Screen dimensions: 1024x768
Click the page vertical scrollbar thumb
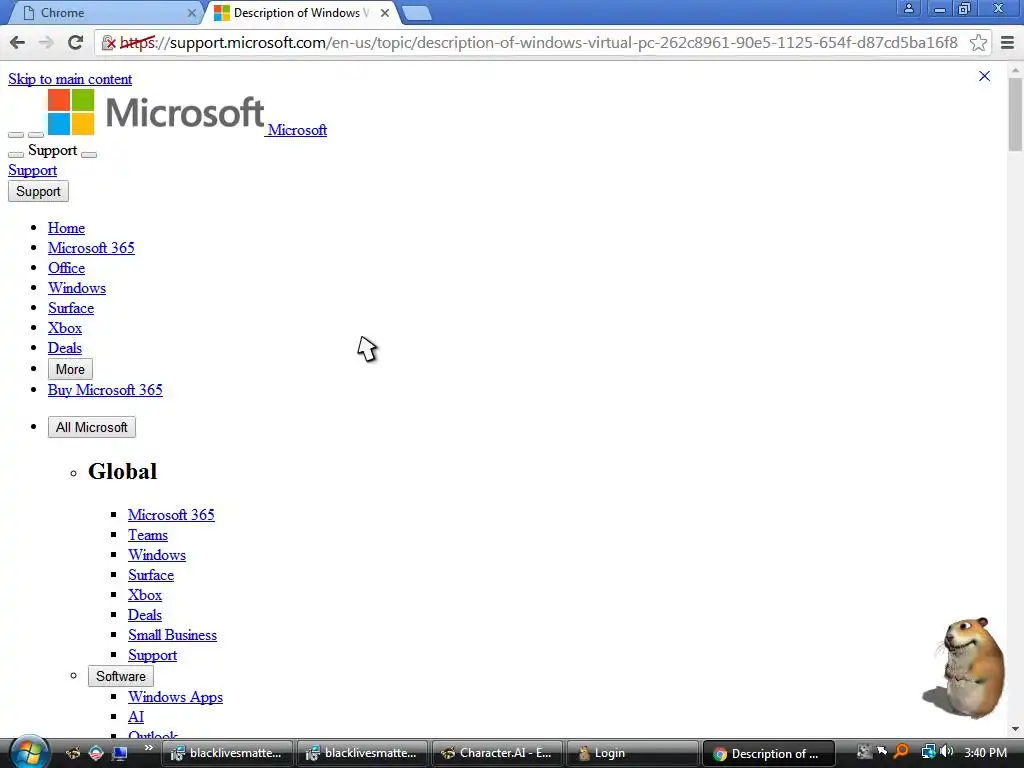coord(1016,114)
